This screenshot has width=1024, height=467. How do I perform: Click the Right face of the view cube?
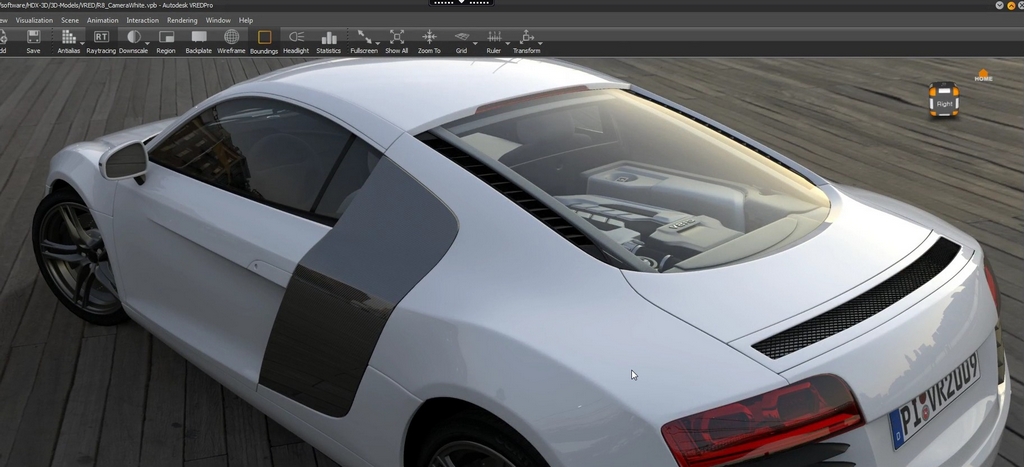(x=944, y=102)
